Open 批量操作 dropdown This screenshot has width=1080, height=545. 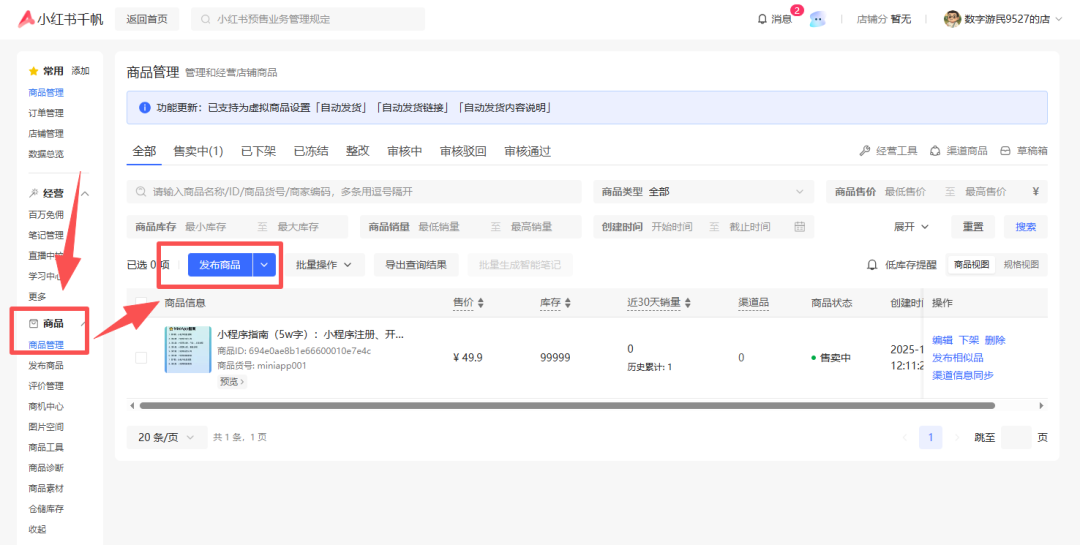pos(325,265)
